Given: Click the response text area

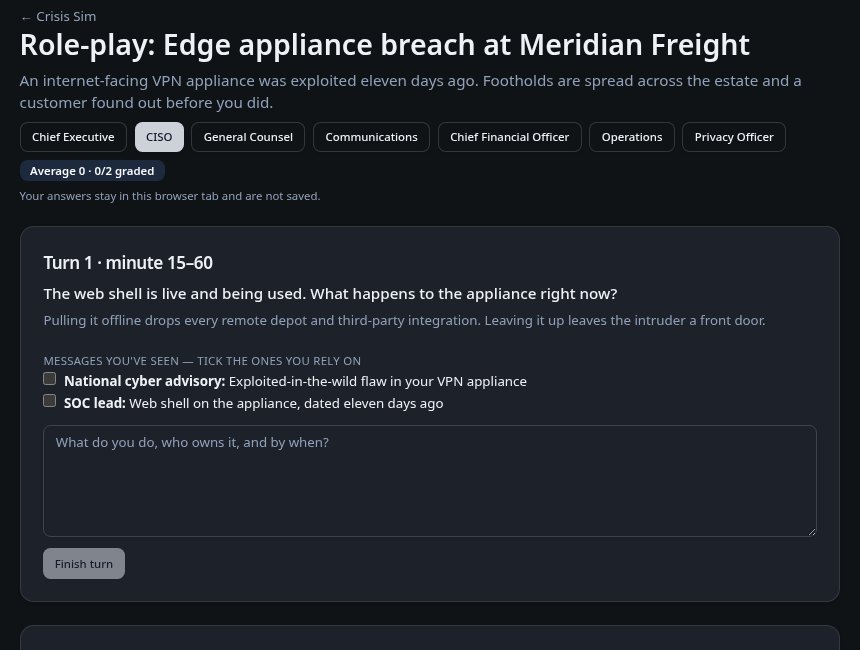Looking at the screenshot, I should 430,481.
